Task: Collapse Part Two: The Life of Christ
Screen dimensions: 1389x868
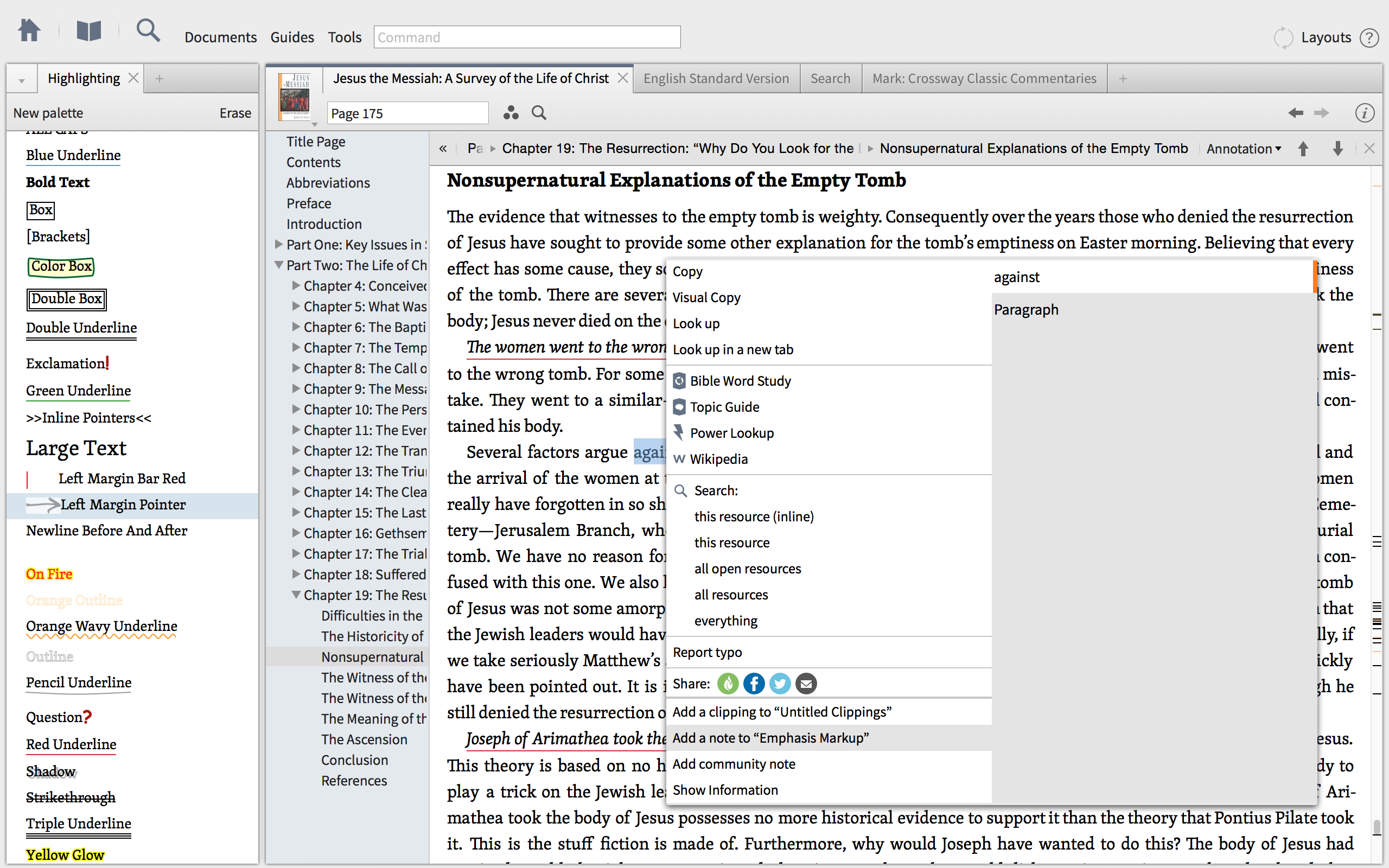Action: coord(278,265)
